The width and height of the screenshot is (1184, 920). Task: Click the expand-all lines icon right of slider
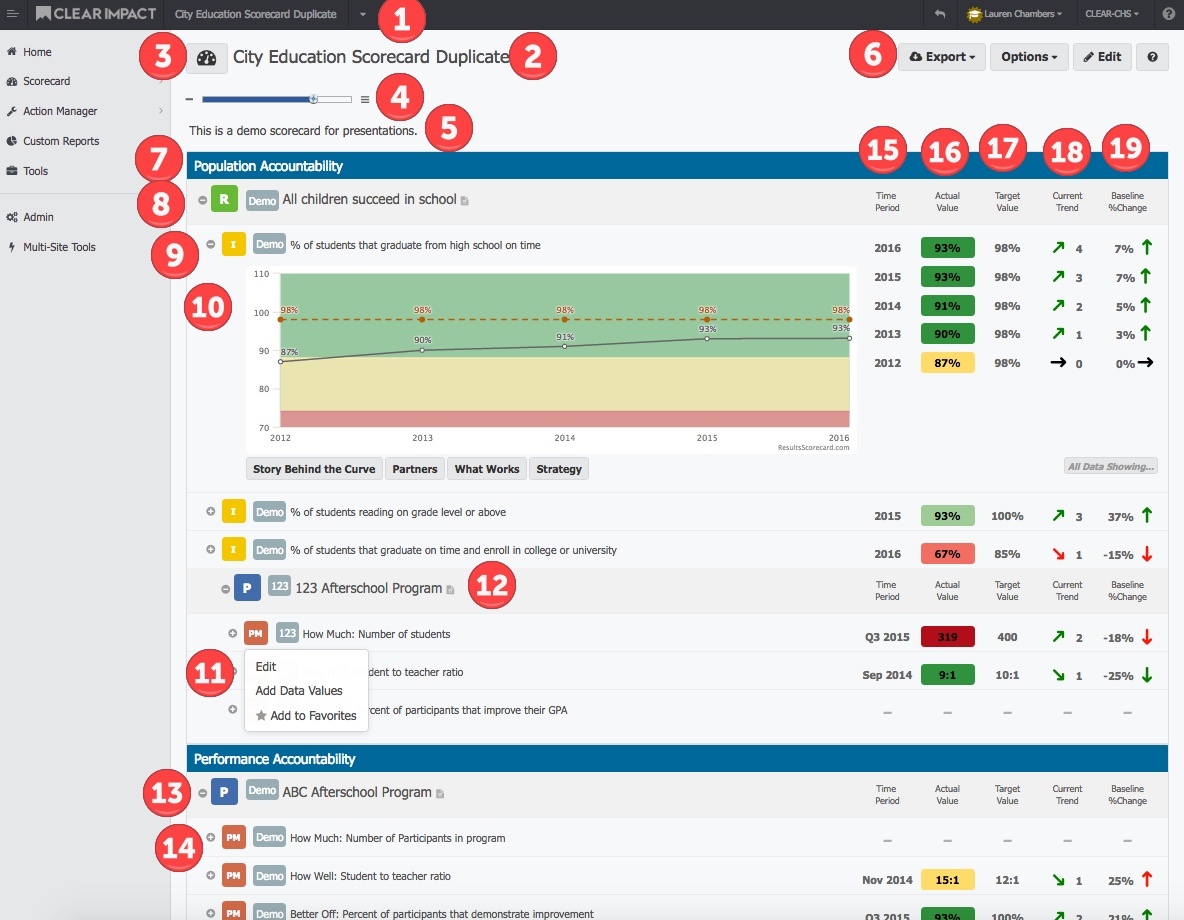(365, 99)
